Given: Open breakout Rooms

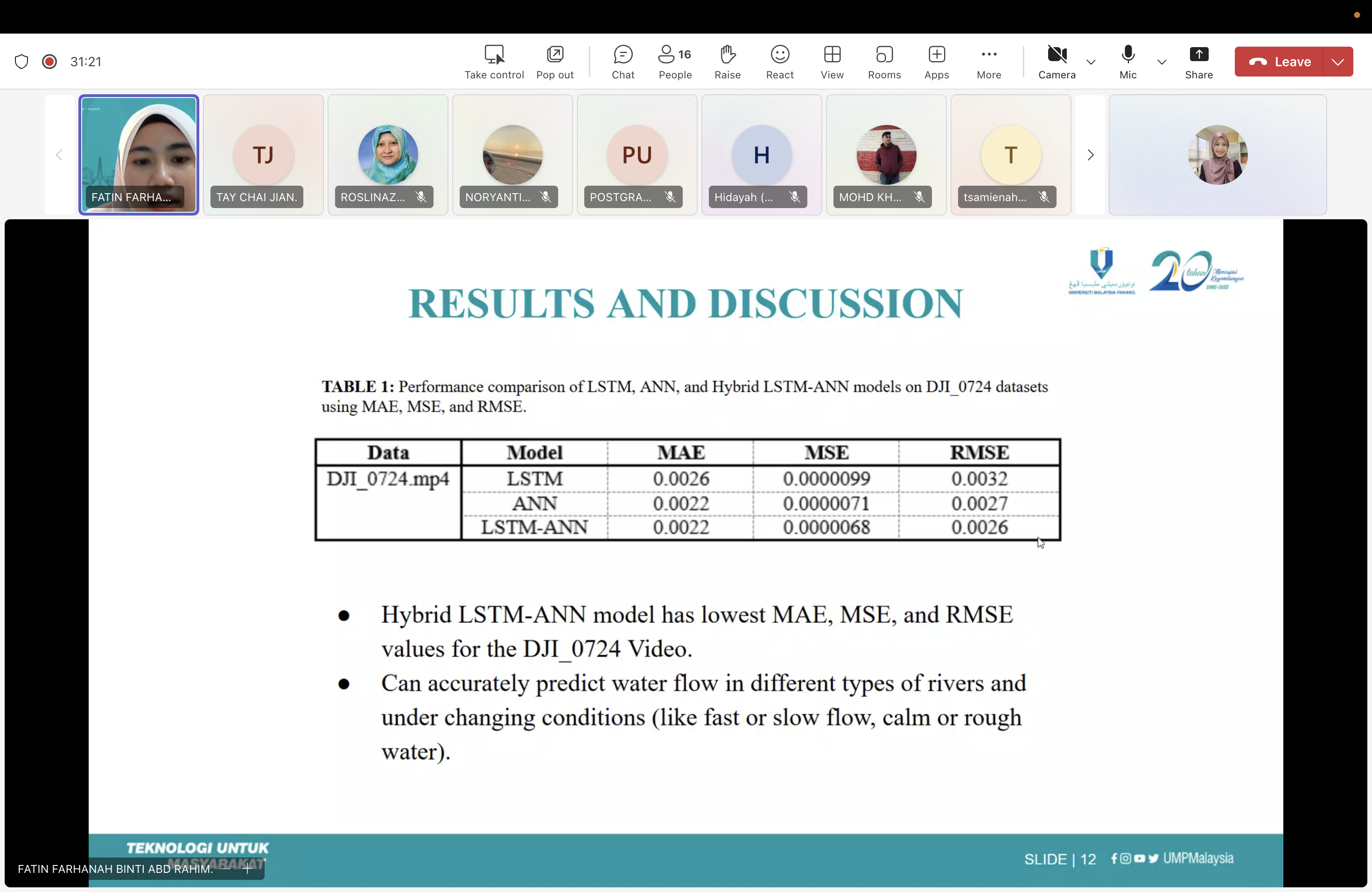Looking at the screenshot, I should (884, 62).
